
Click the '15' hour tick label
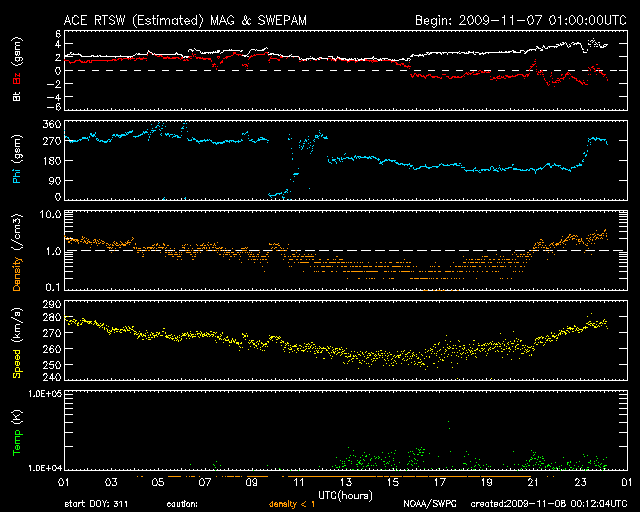coord(393,483)
